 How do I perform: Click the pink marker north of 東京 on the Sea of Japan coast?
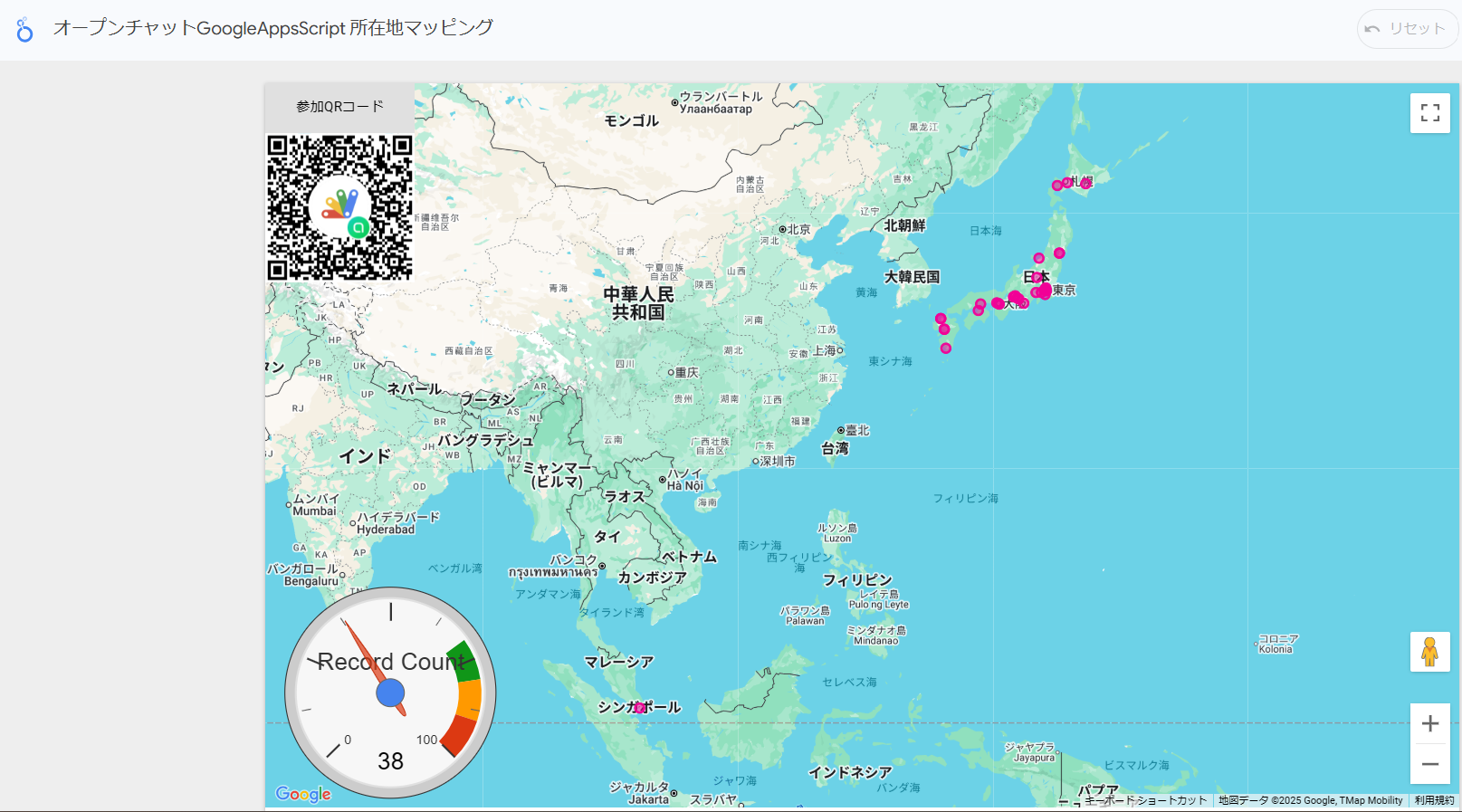[1038, 258]
